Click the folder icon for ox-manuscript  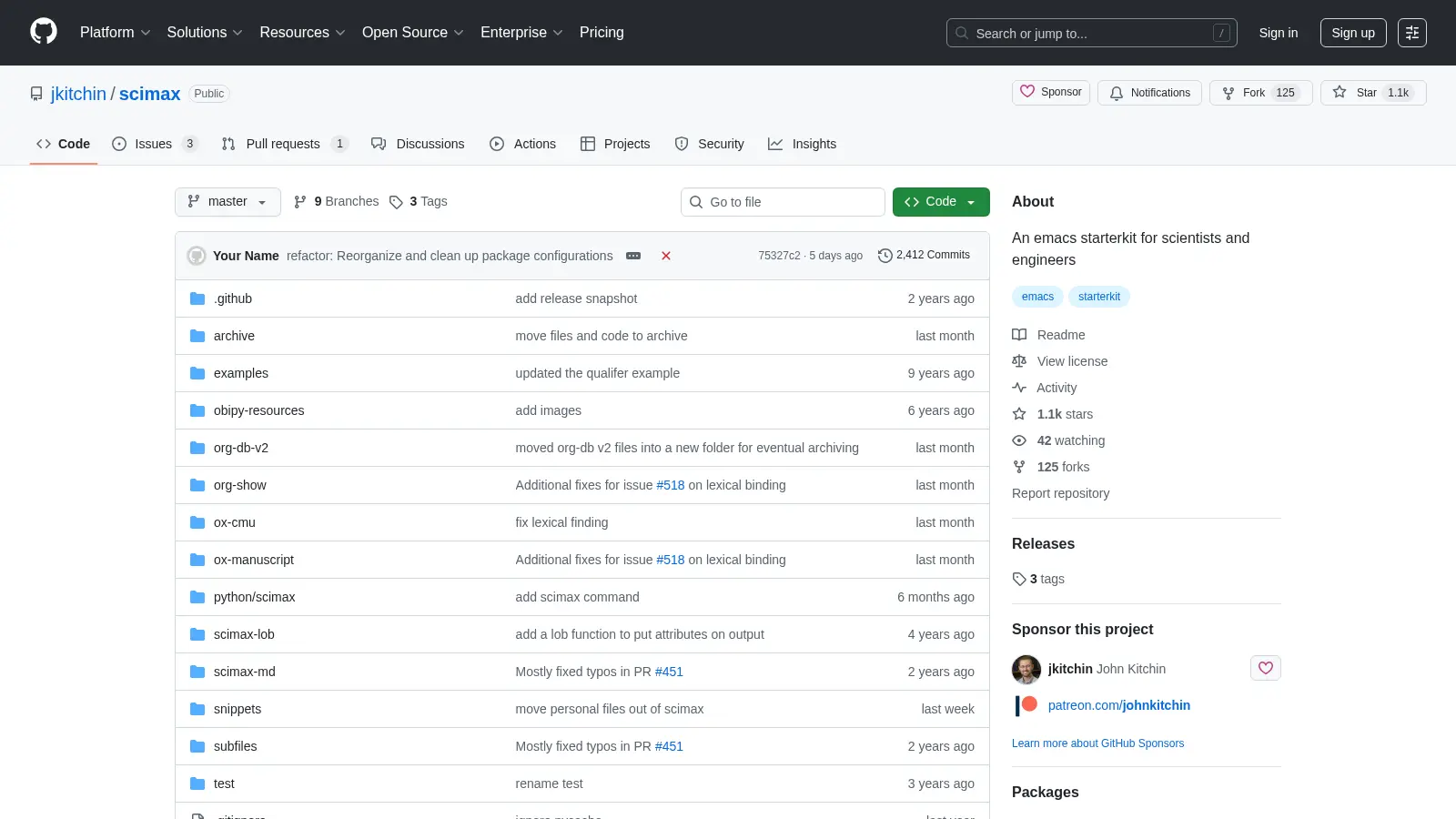[x=197, y=560]
